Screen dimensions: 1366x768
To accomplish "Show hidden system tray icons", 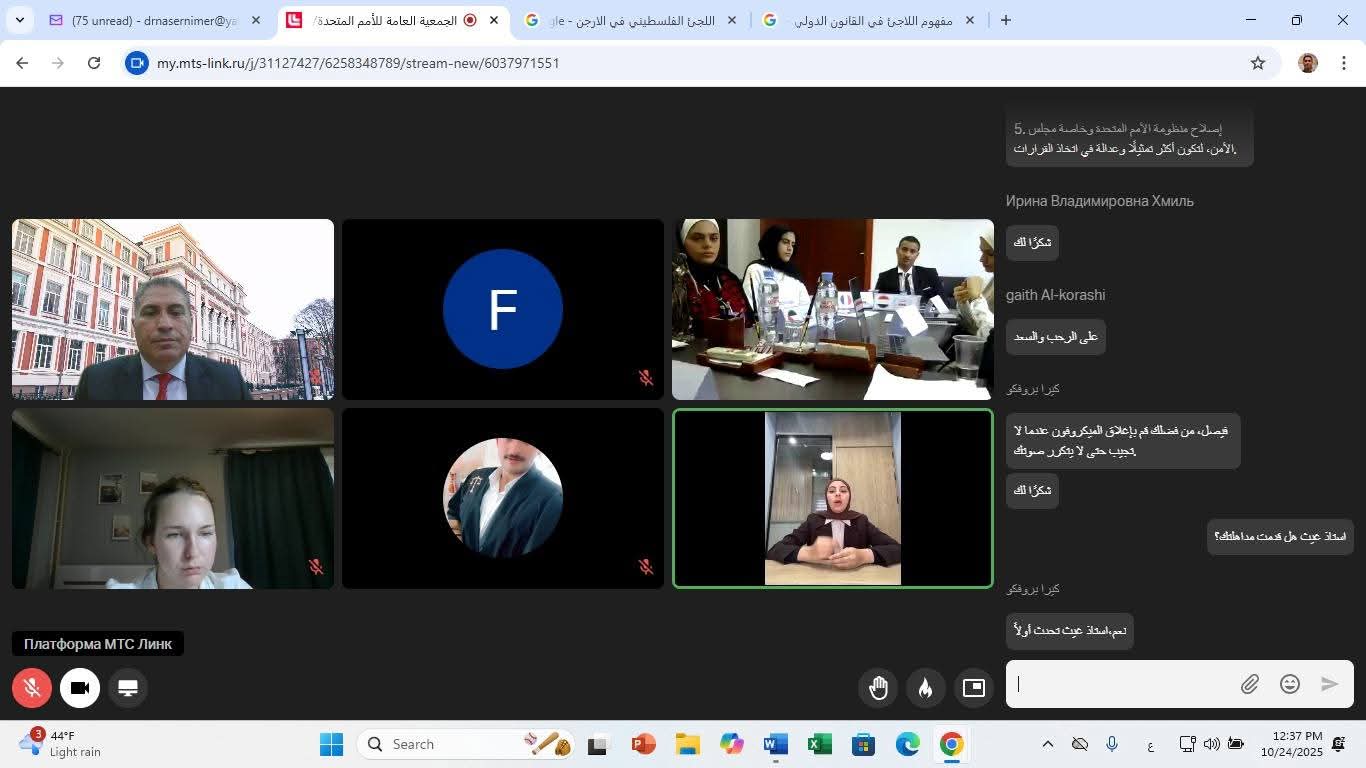I will pyautogui.click(x=1047, y=744).
